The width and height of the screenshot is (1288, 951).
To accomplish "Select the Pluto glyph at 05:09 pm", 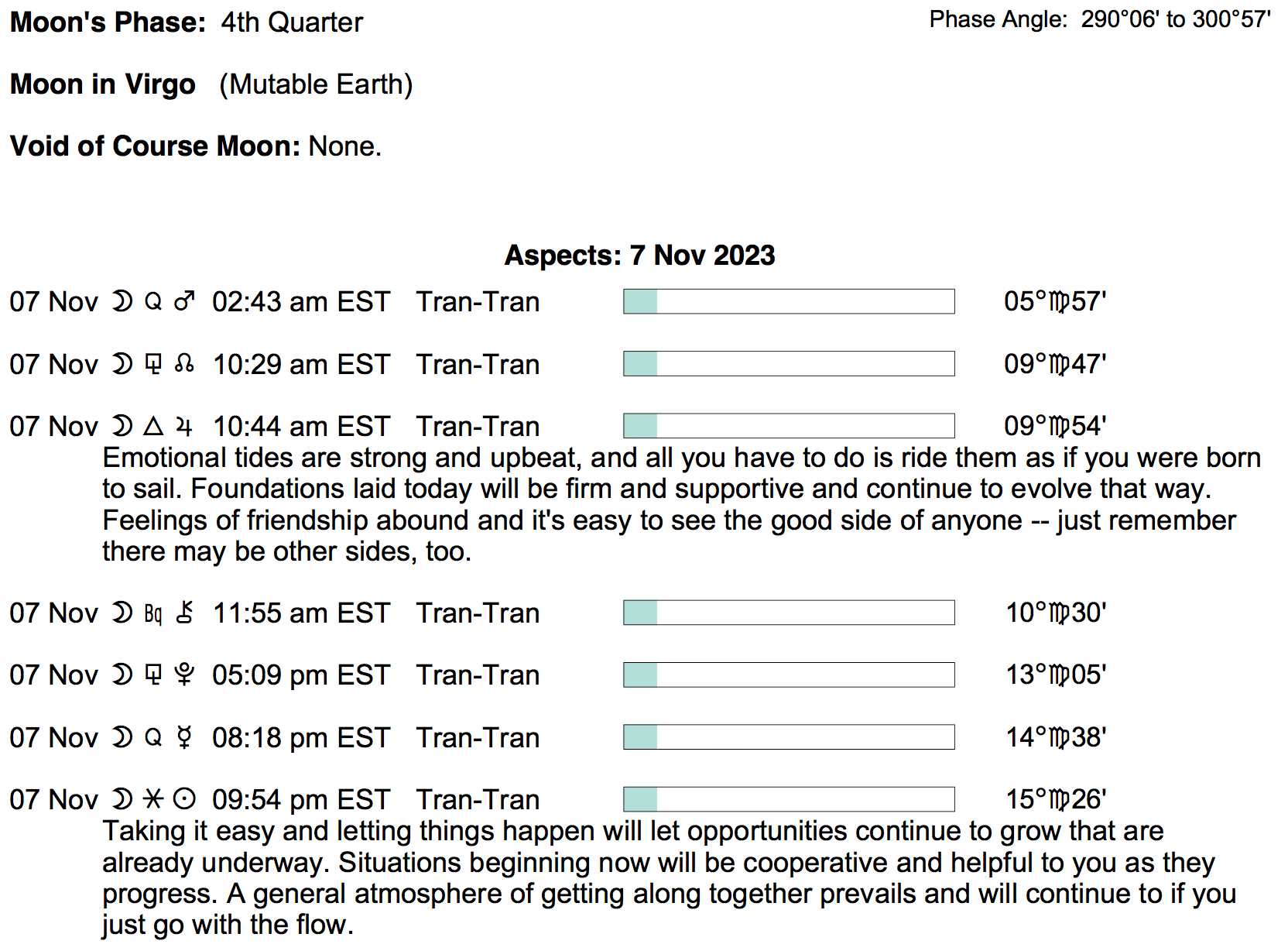I will click(184, 675).
